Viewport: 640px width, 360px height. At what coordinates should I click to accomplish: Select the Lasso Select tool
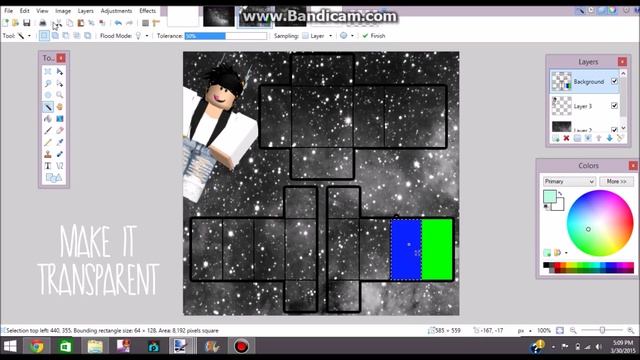coord(48,84)
